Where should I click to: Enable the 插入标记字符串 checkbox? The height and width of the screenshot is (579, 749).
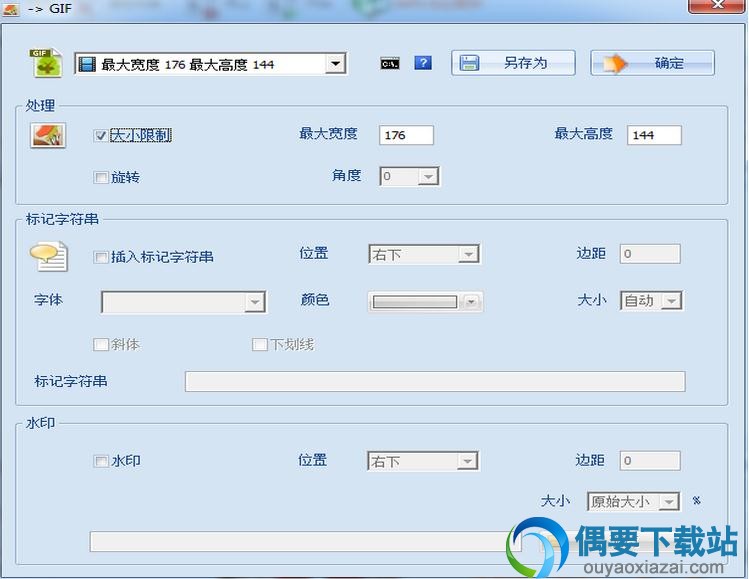pyautogui.click(x=101, y=257)
